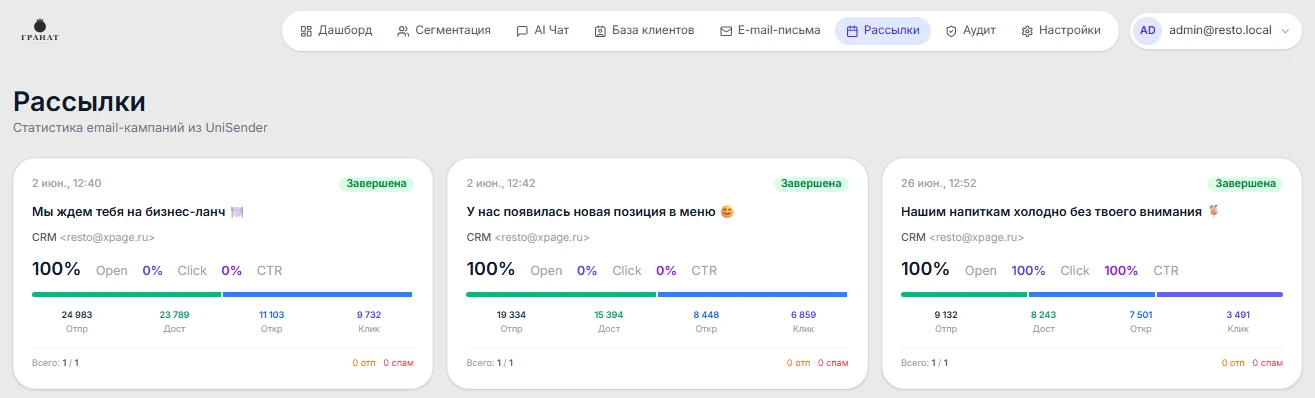Click the opened count "8 448"
The width and height of the screenshot is (1315, 398).
click(706, 315)
